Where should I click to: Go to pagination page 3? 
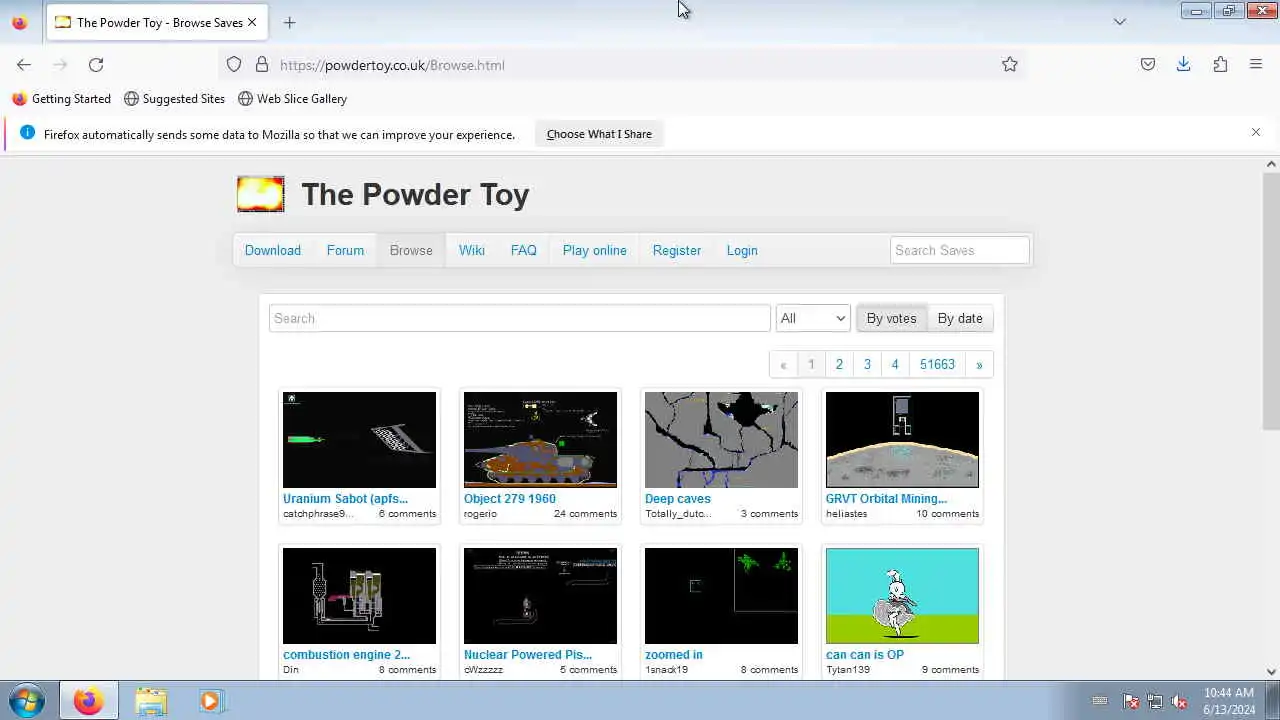click(867, 364)
